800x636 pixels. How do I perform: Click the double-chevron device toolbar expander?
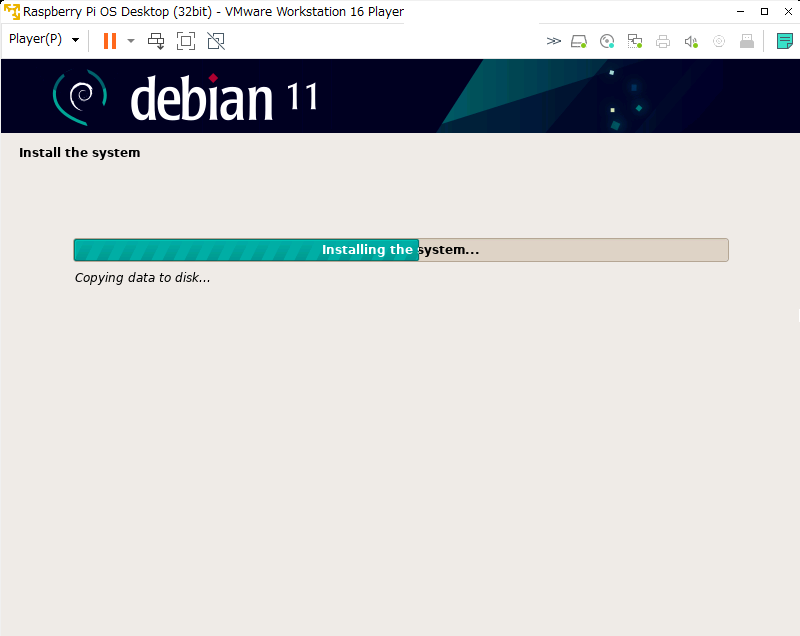pyautogui.click(x=554, y=41)
